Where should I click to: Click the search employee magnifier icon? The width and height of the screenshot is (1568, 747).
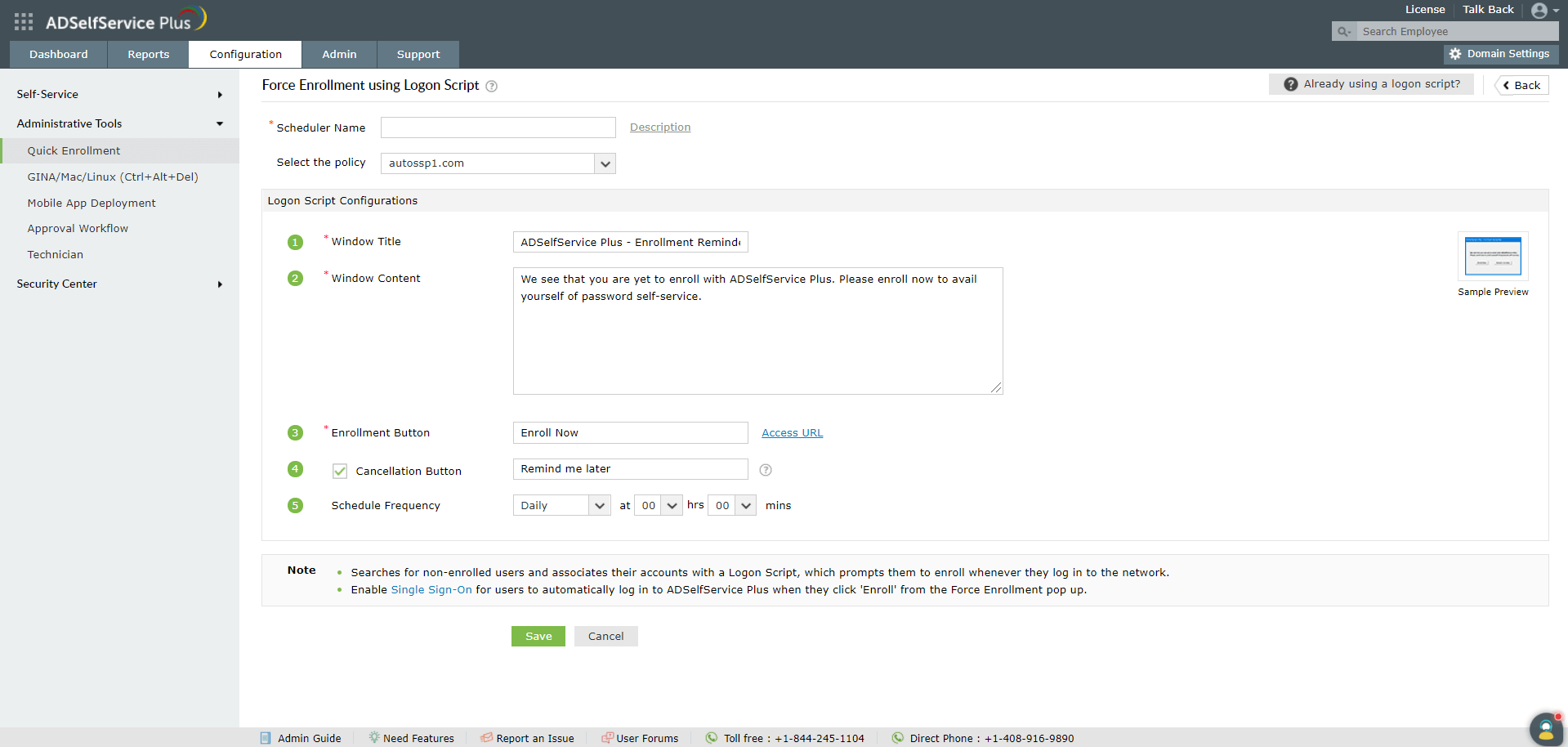pyautogui.click(x=1343, y=32)
